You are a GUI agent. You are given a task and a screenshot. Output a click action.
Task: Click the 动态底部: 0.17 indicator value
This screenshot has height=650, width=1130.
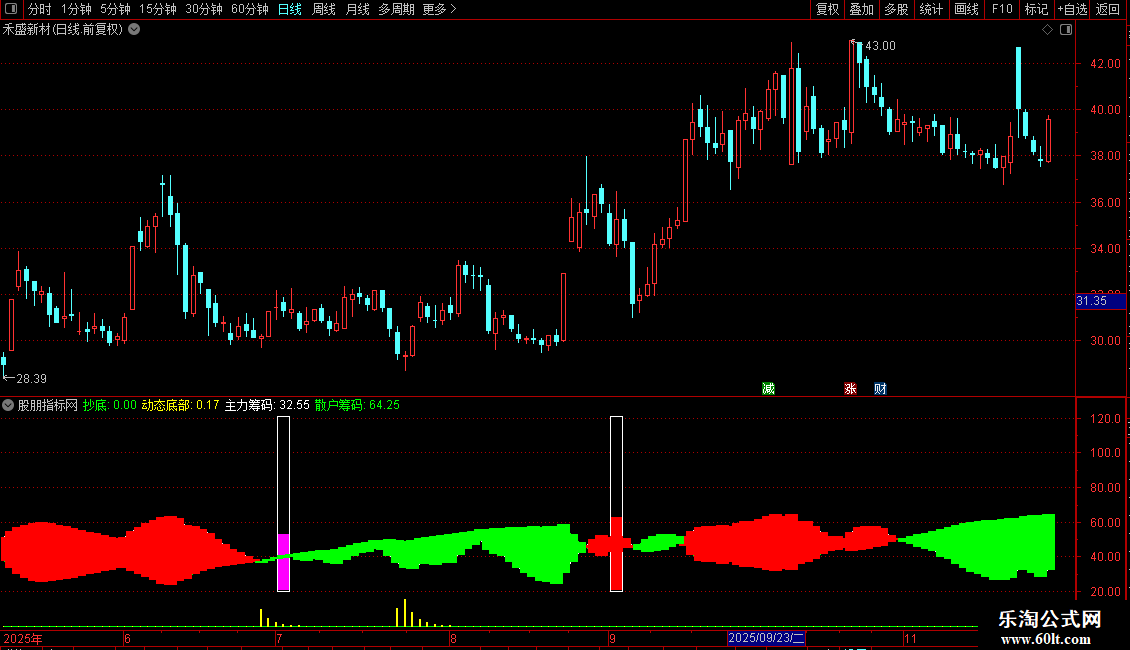coord(180,405)
